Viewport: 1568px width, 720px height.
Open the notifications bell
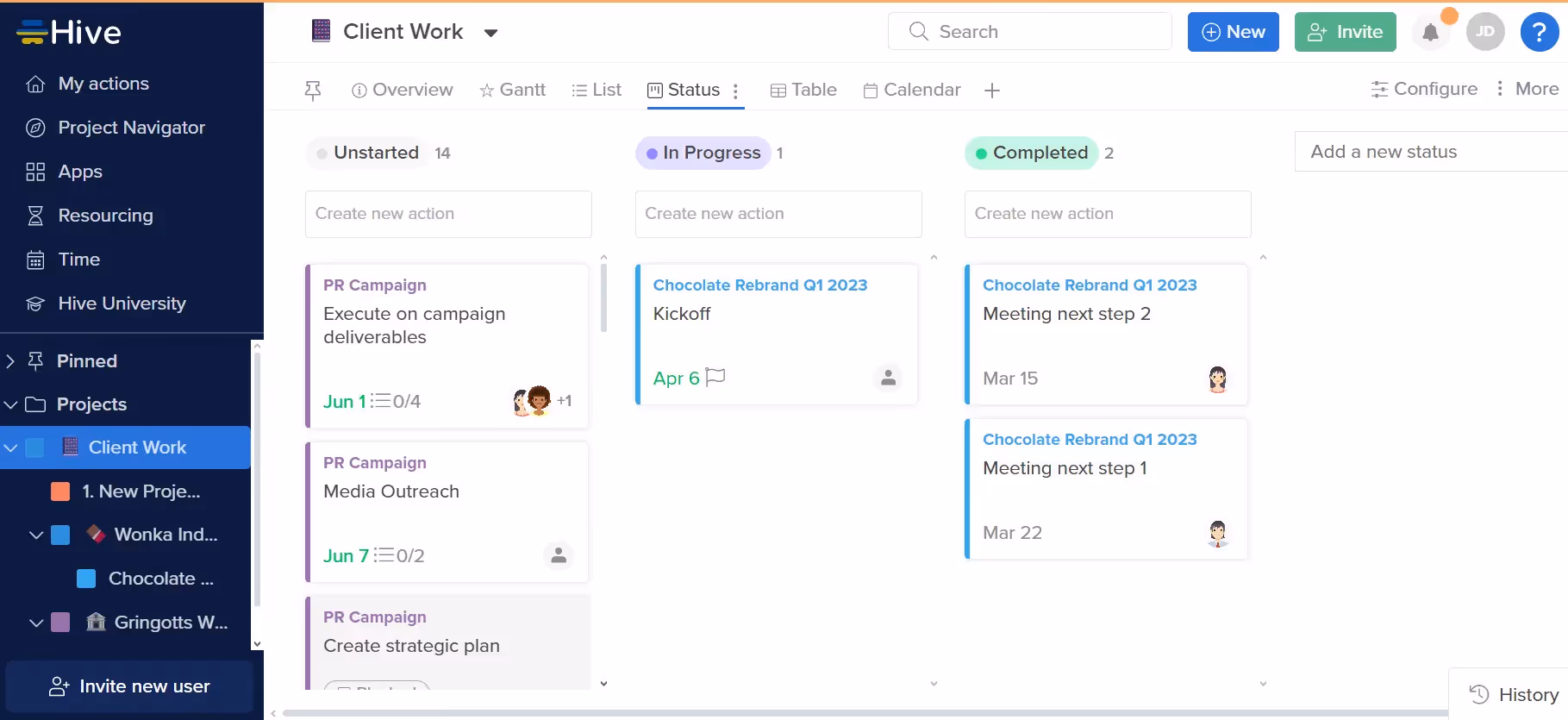(1430, 33)
